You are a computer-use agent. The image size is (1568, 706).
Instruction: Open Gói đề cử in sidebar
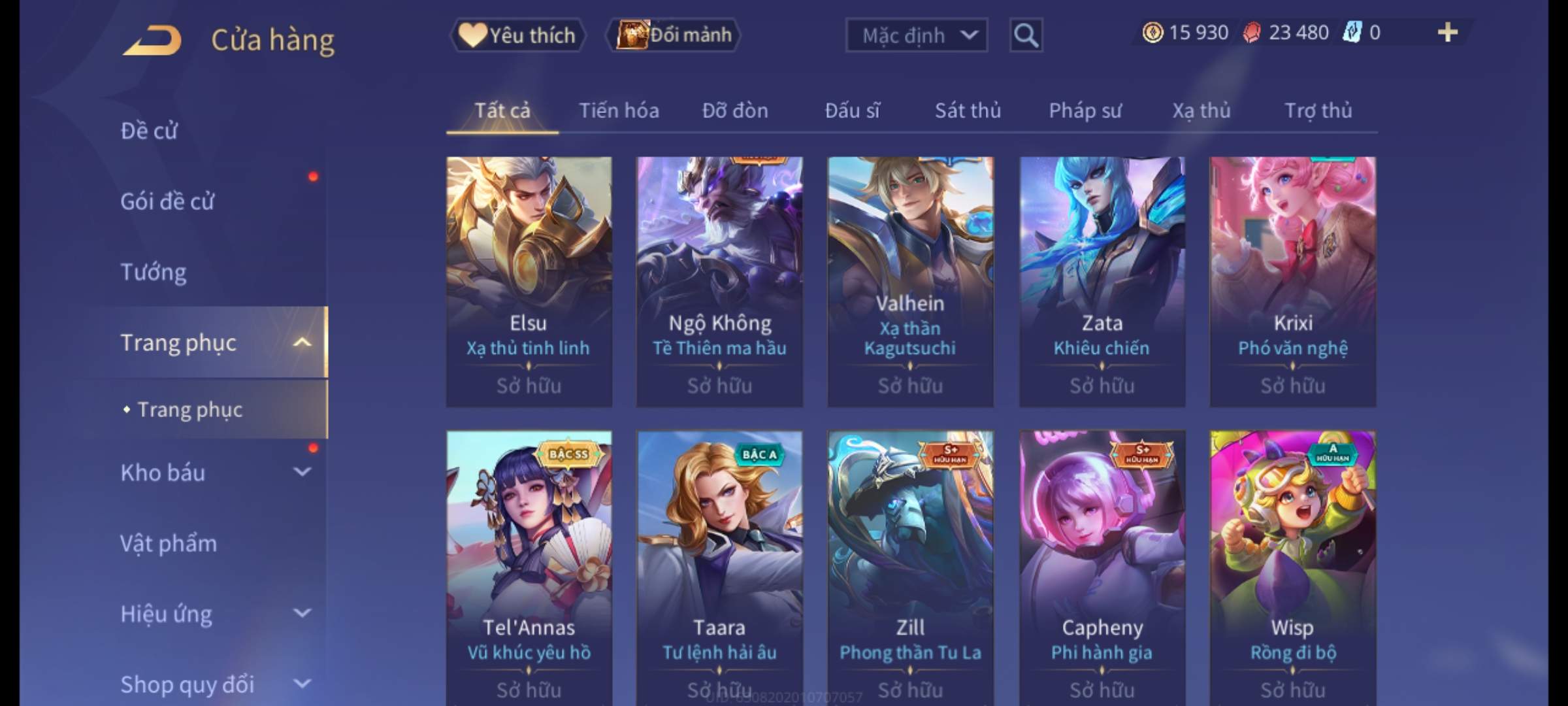point(167,201)
